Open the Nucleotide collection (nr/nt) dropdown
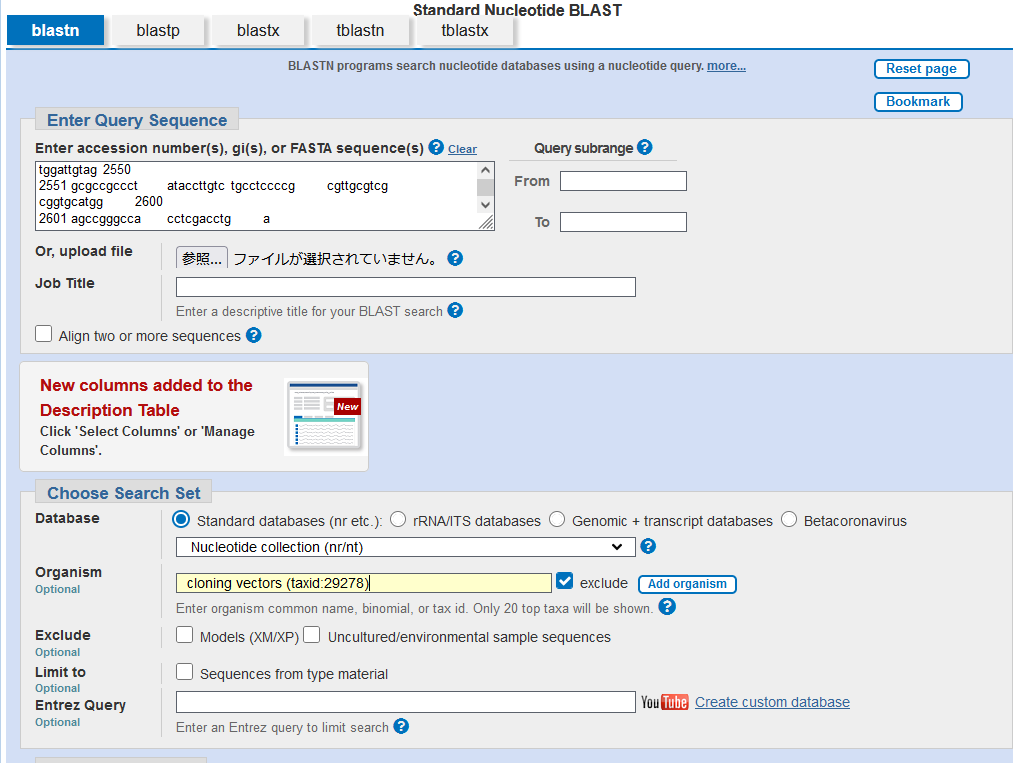Screen dimensions: 1013x763 pos(406,547)
